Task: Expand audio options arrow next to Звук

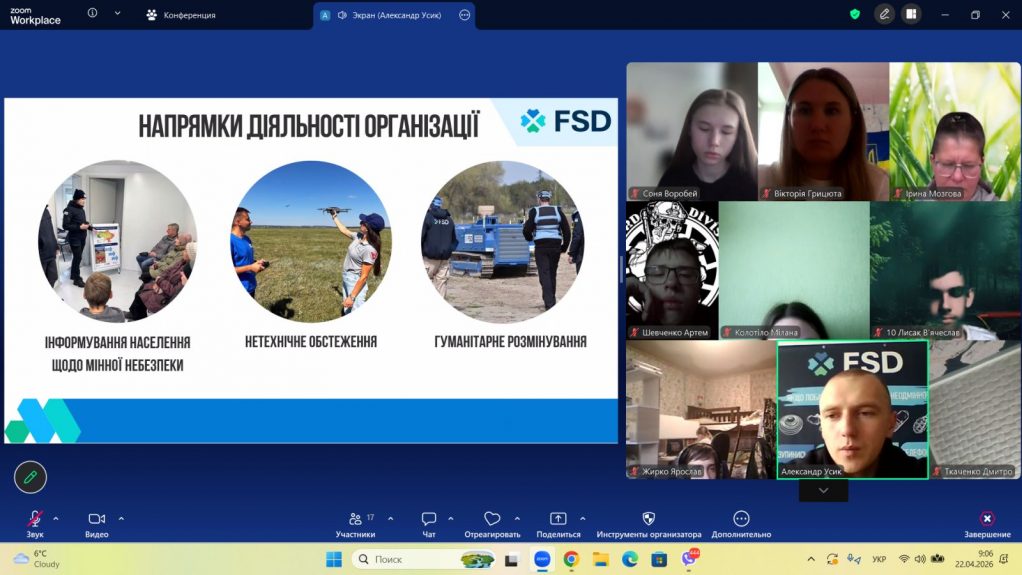Action: 55,519
